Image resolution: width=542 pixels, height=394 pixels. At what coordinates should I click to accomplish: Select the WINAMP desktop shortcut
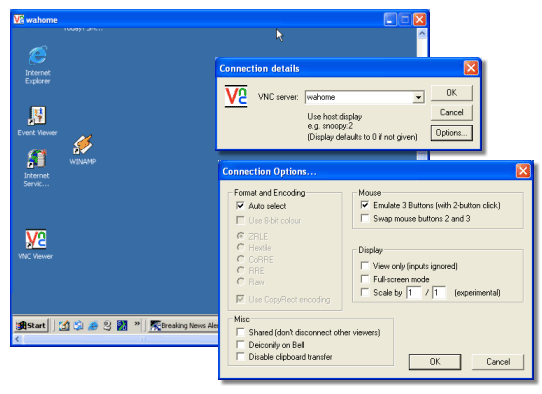(83, 149)
